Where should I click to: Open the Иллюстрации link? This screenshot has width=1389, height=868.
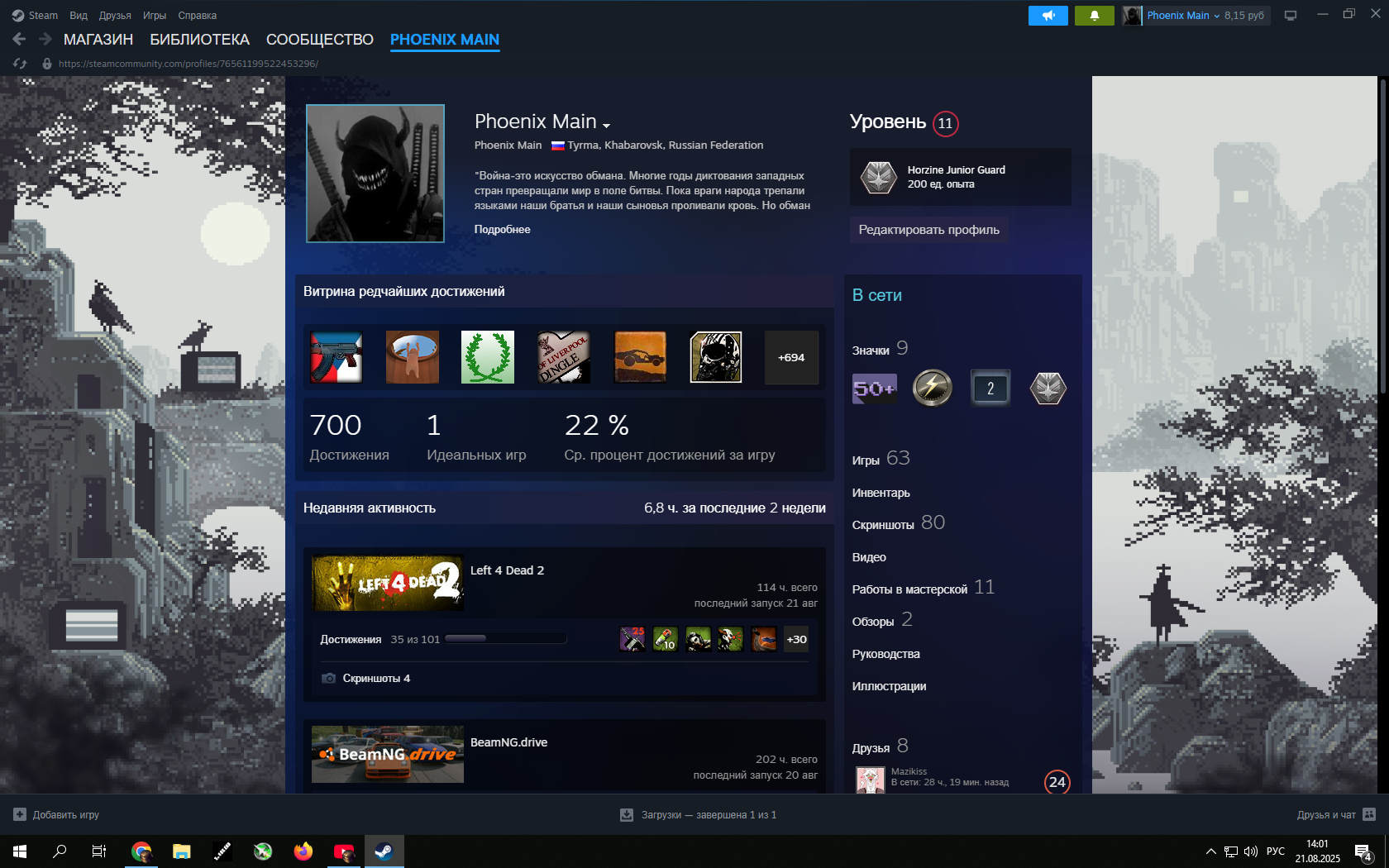tap(890, 686)
